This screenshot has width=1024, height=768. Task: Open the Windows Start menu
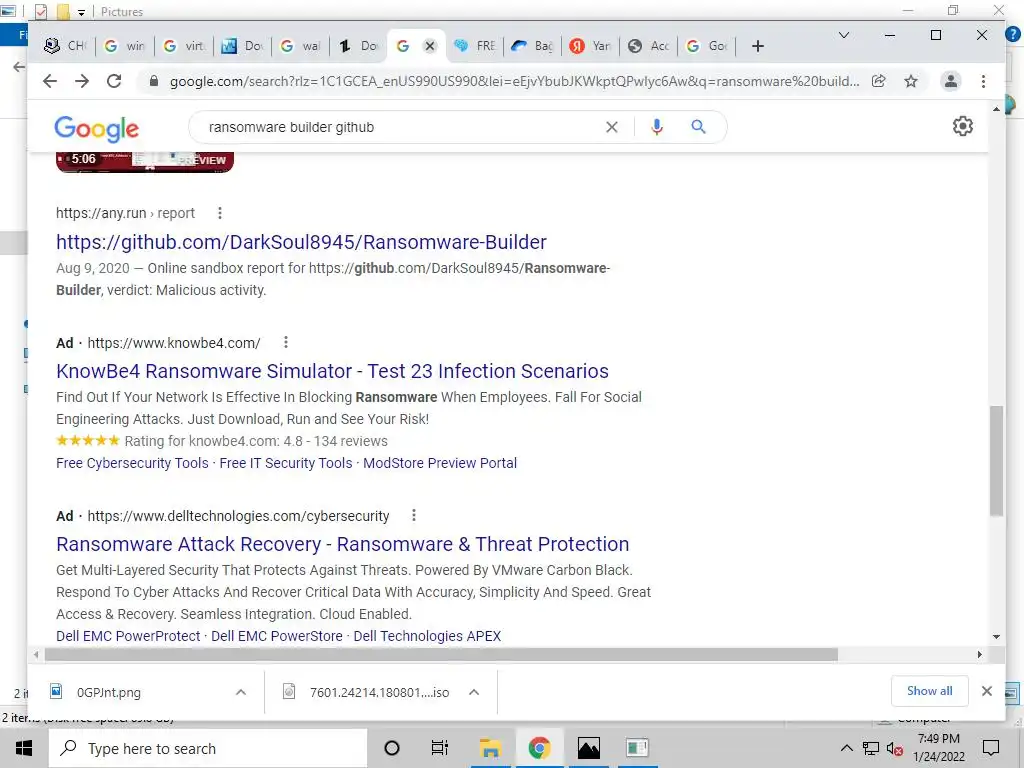24,748
